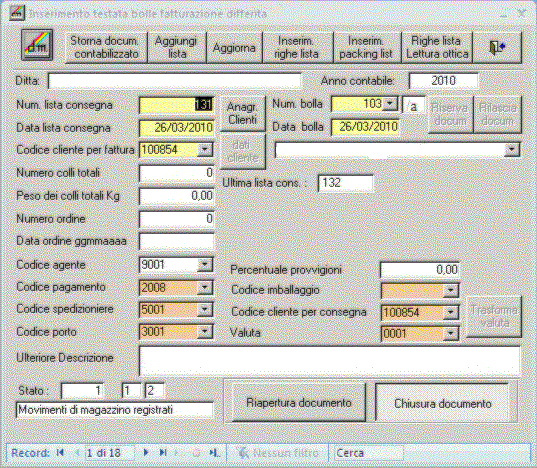537x468 pixels.
Task: Expand Codice imballaggio dropdown
Action: (450, 290)
